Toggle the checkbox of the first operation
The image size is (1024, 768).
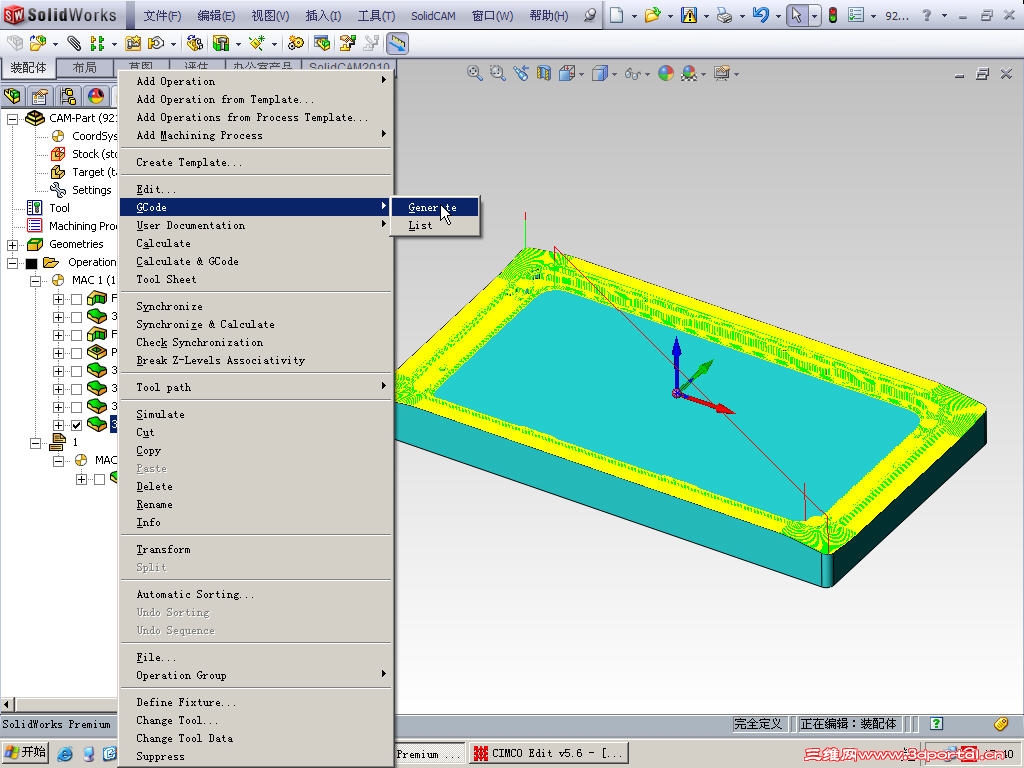point(76,298)
